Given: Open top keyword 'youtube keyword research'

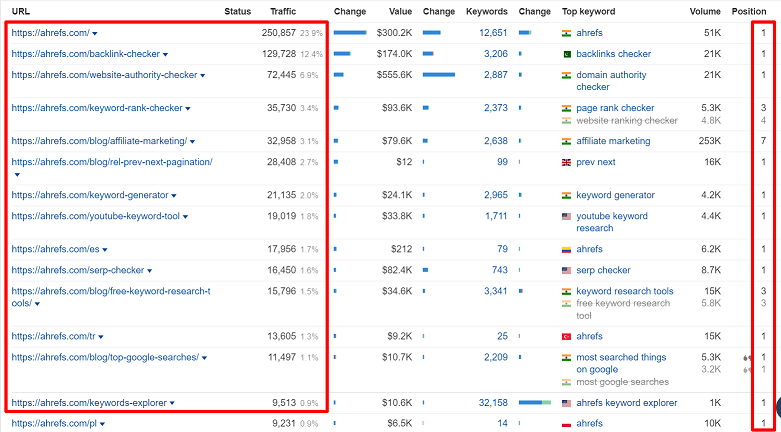Looking at the screenshot, I should click(x=612, y=222).
